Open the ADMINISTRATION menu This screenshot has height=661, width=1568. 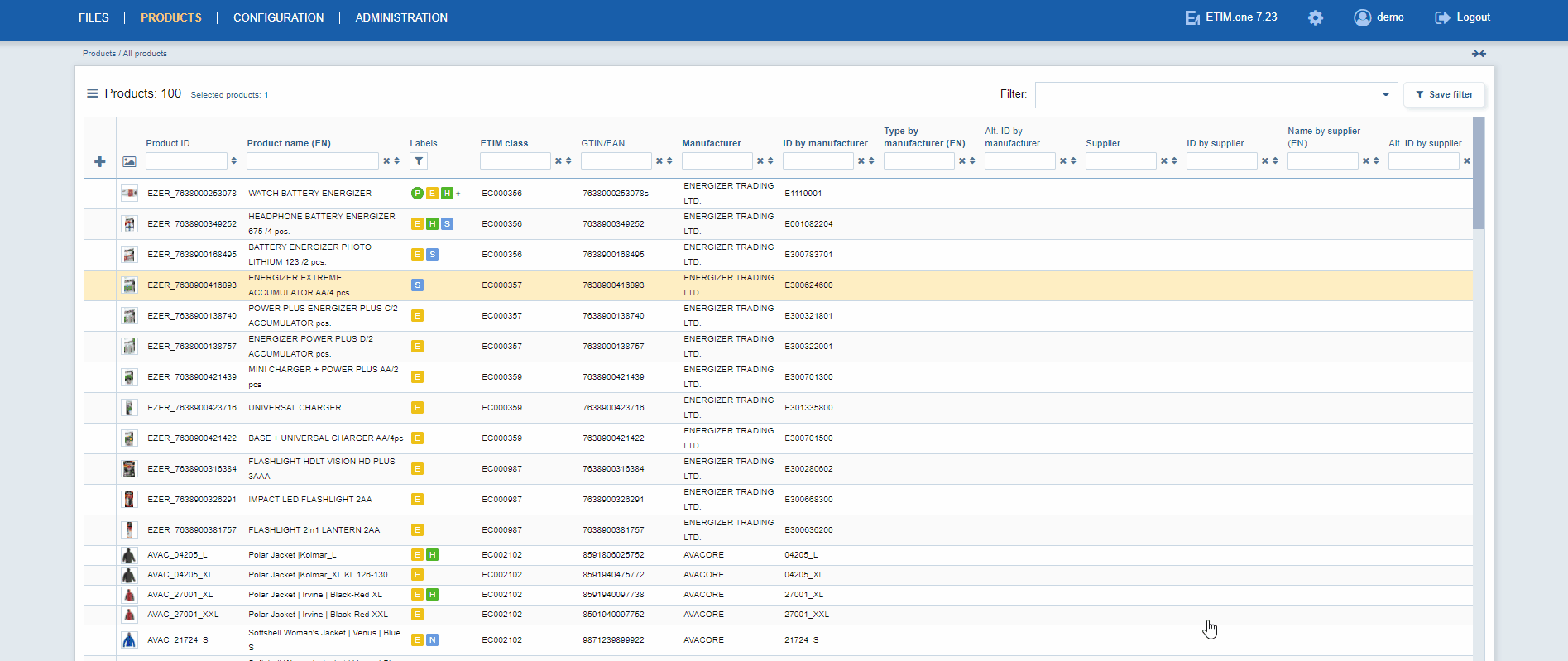click(401, 17)
